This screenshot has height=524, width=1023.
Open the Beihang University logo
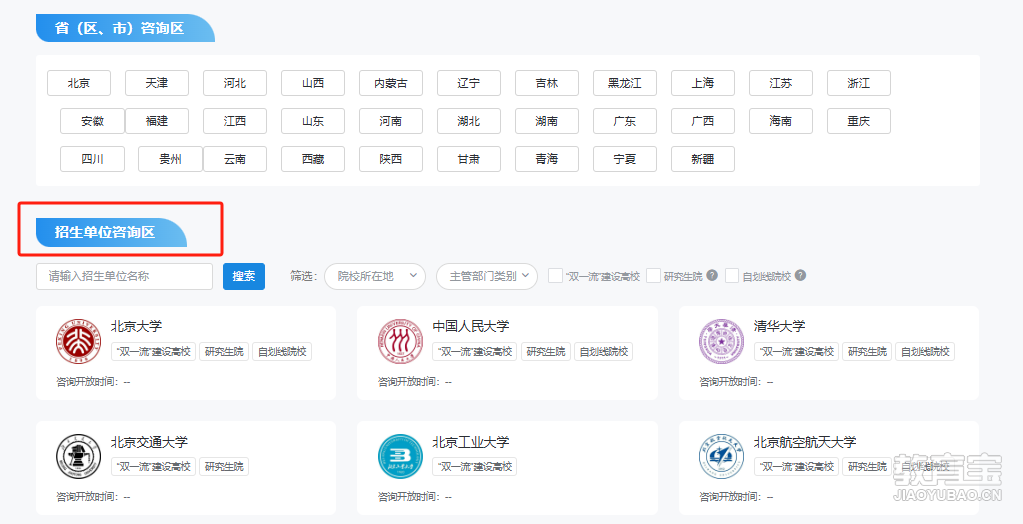coord(722,456)
